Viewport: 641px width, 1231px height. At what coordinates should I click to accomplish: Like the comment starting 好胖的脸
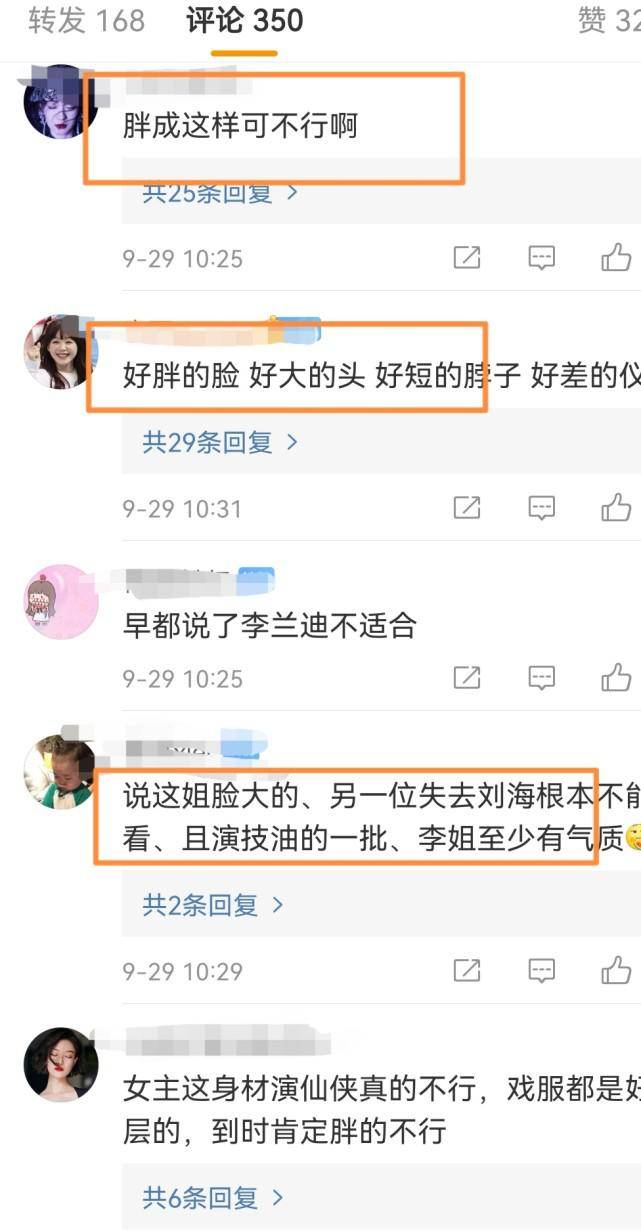[616, 507]
